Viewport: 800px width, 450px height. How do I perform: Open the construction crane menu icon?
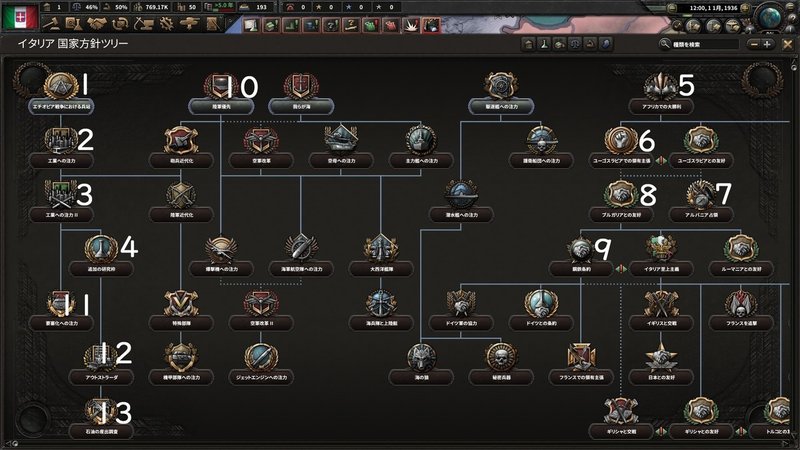tap(143, 23)
